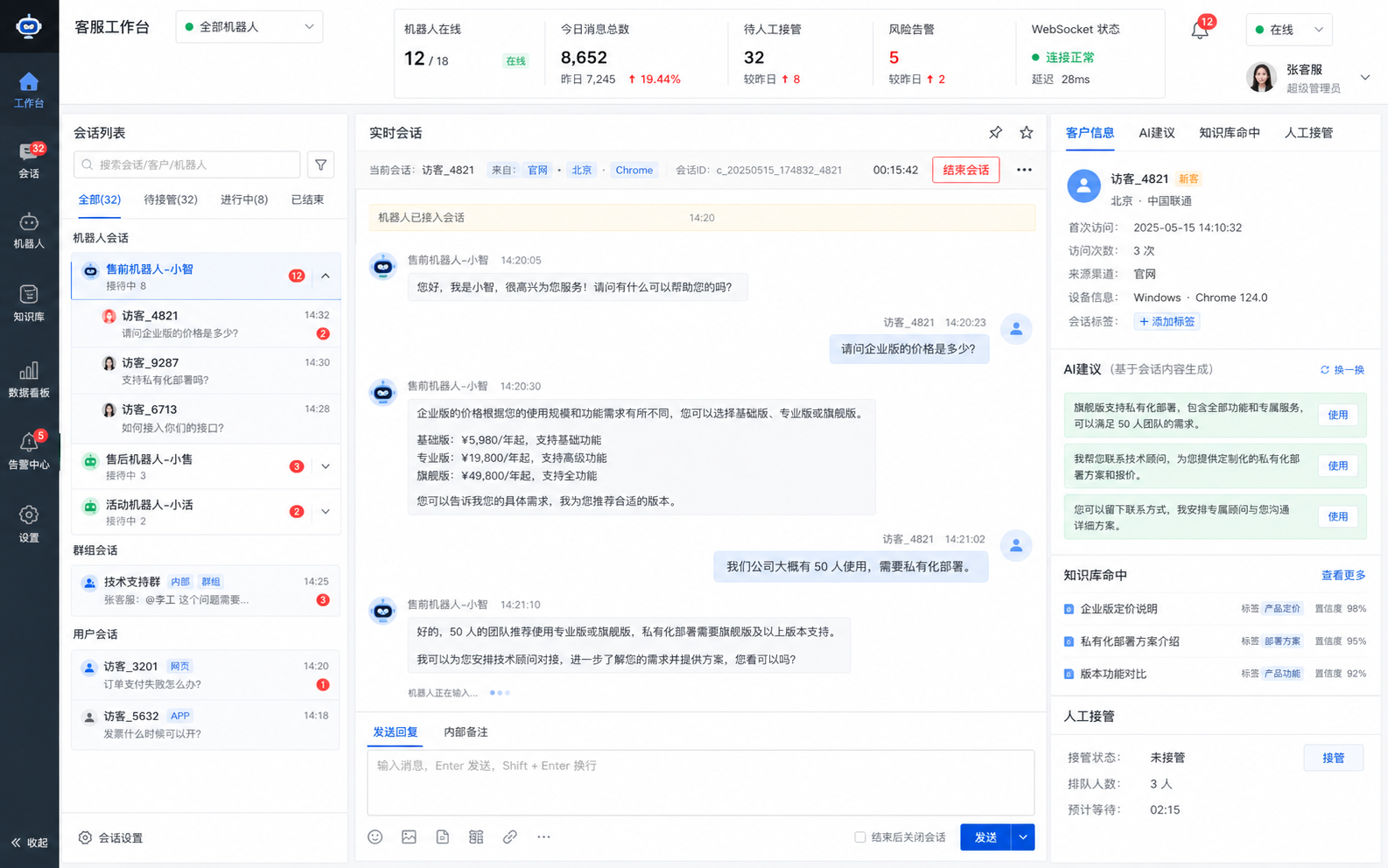Pin the current conversation
Image resolution: width=1388 pixels, height=868 pixels.
(995, 133)
